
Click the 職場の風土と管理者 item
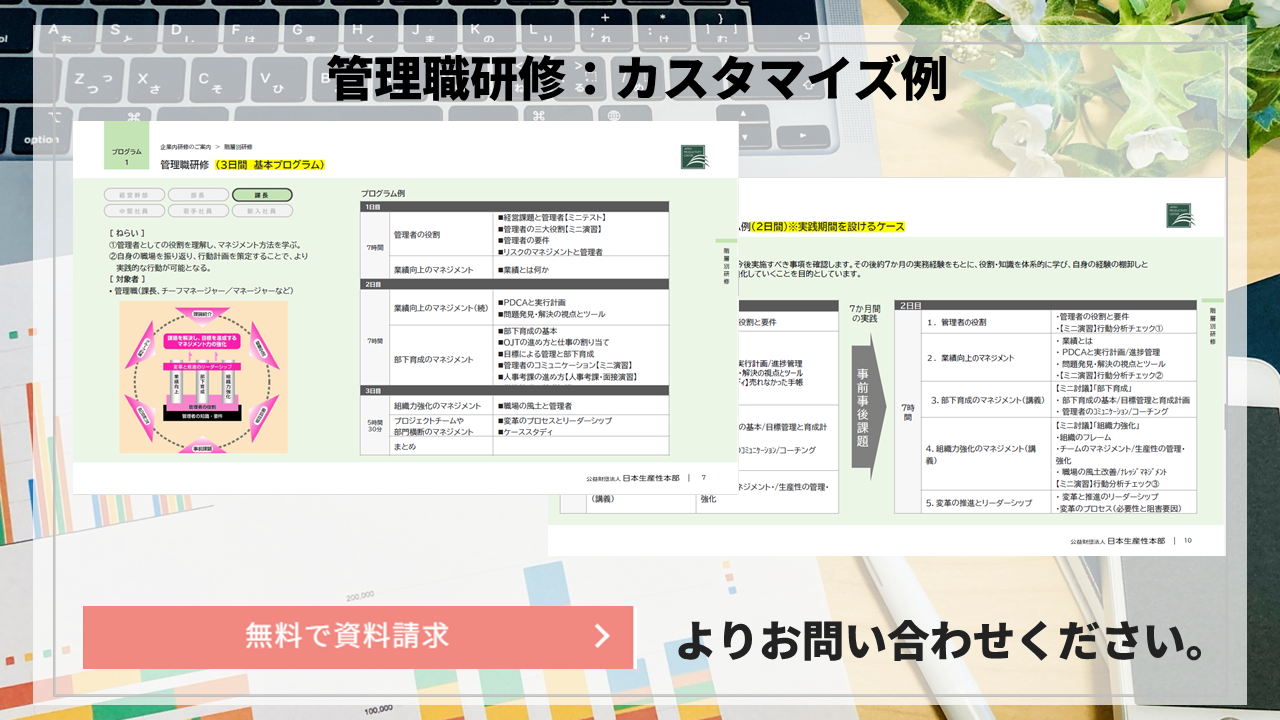coord(535,406)
